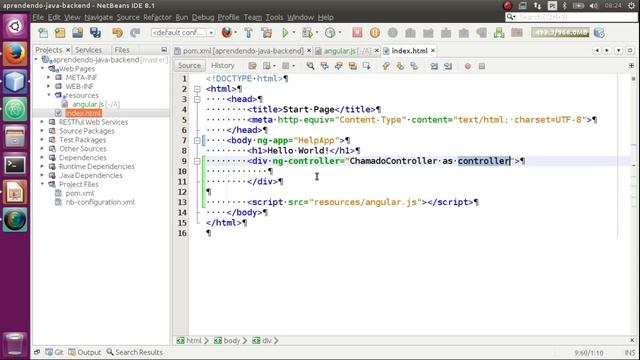Close the index.html editor tab
This screenshot has width=640, height=360.
point(433,51)
